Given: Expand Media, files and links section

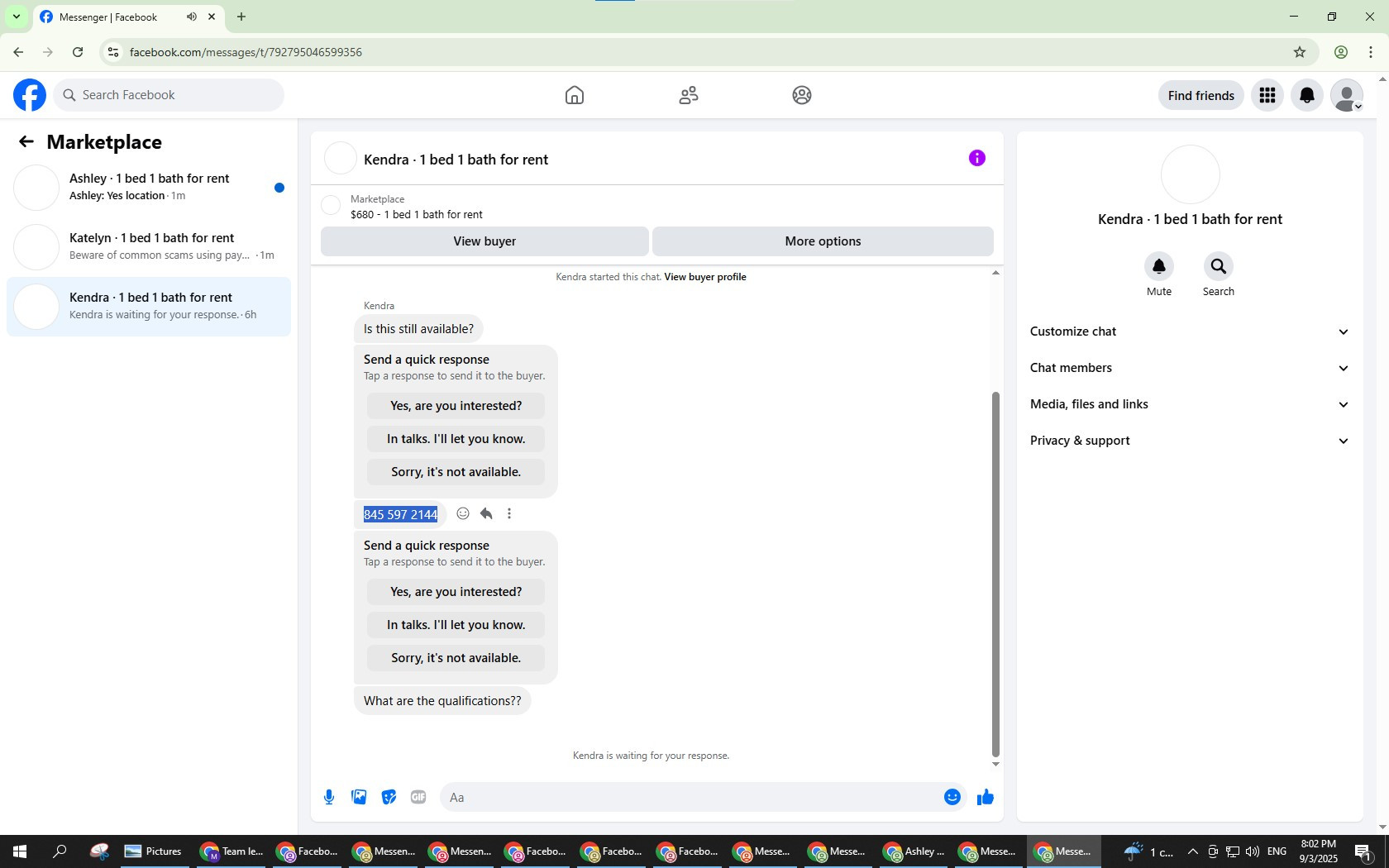Looking at the screenshot, I should click(1190, 404).
